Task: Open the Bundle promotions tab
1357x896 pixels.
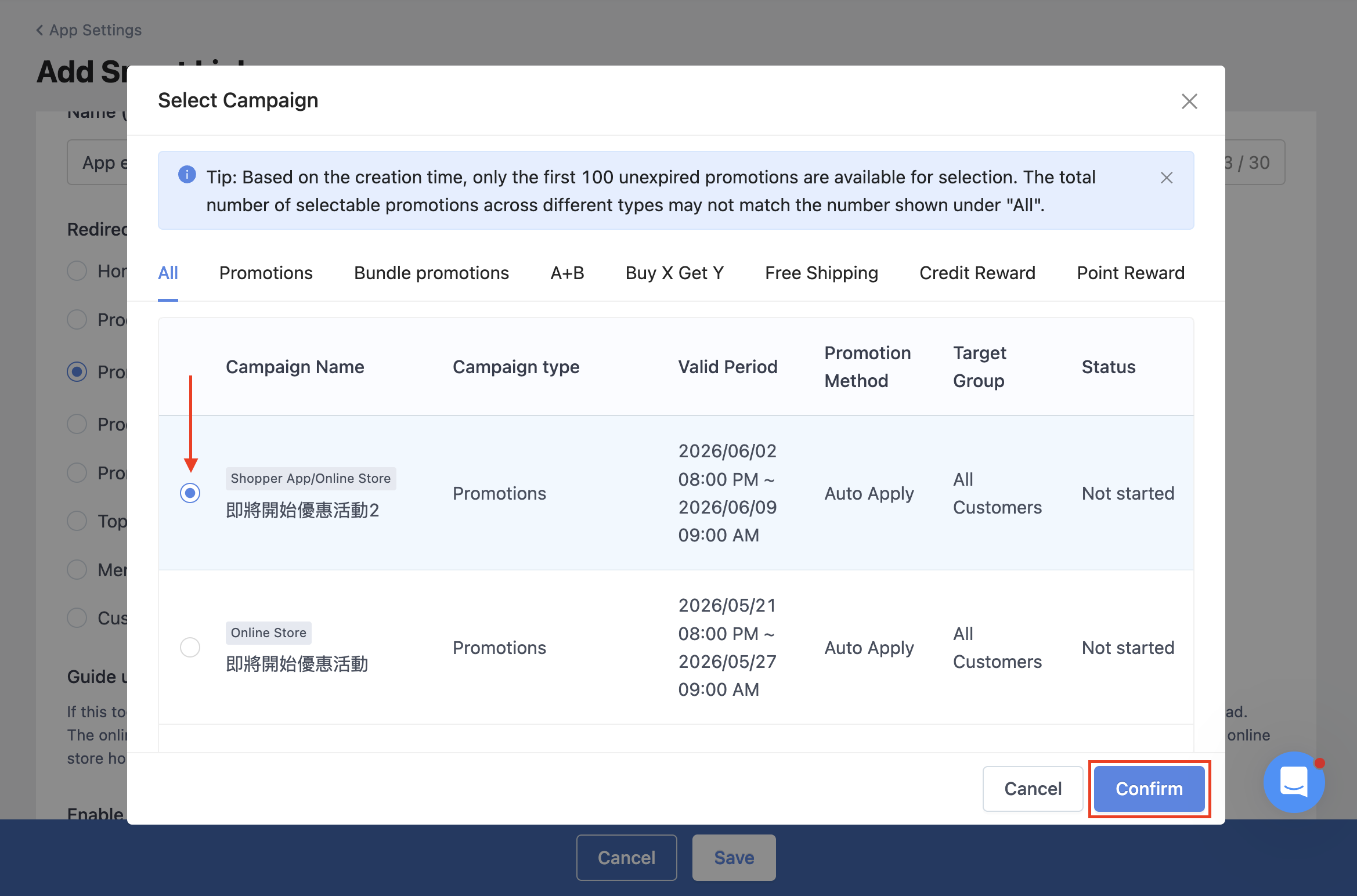Action: [431, 273]
